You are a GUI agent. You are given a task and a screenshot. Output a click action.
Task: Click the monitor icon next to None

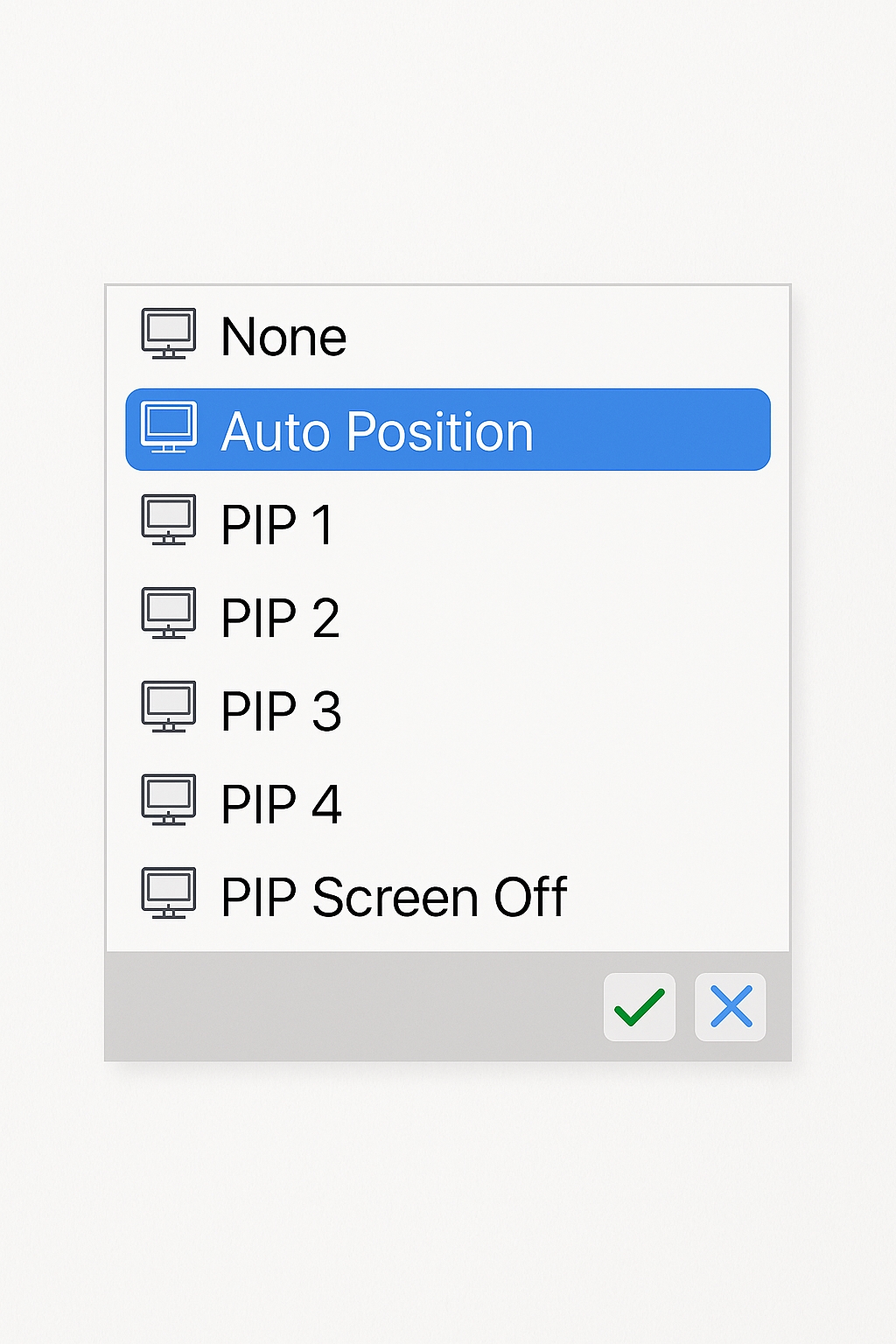(x=169, y=333)
